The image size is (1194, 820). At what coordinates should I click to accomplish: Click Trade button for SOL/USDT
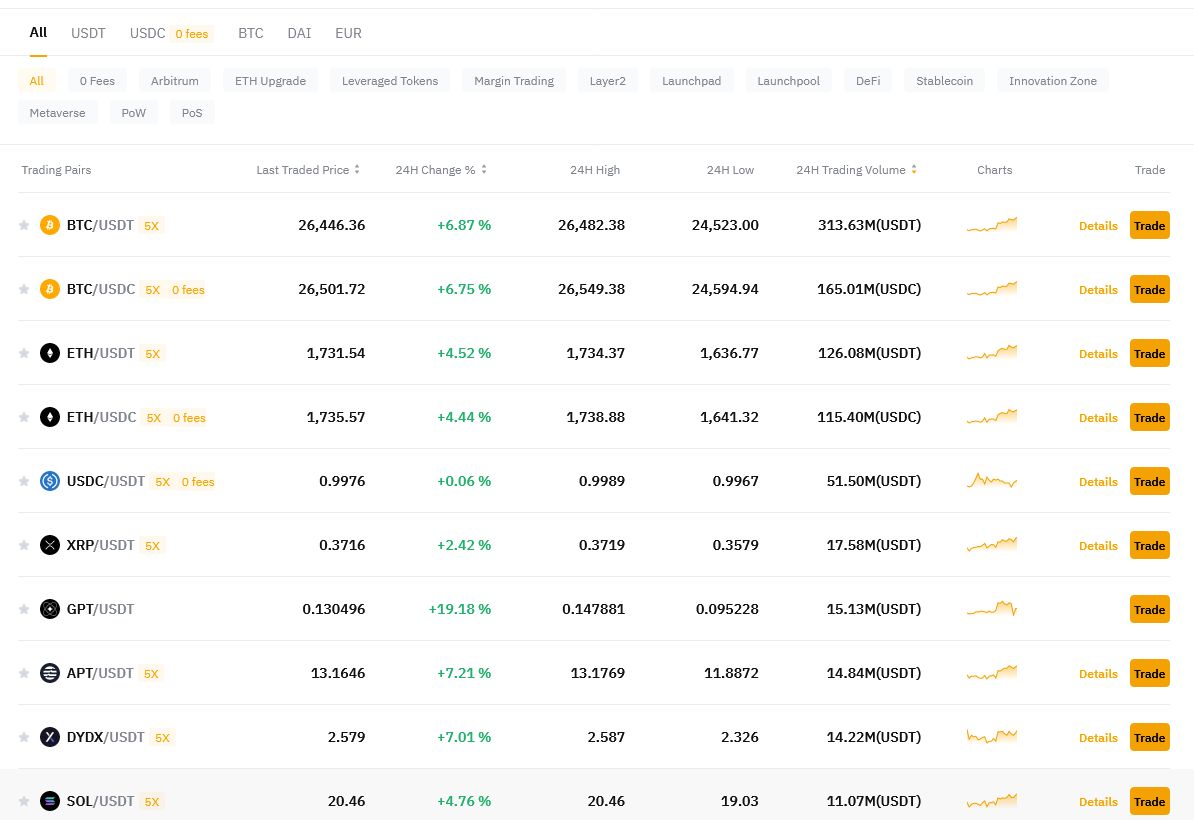1149,801
